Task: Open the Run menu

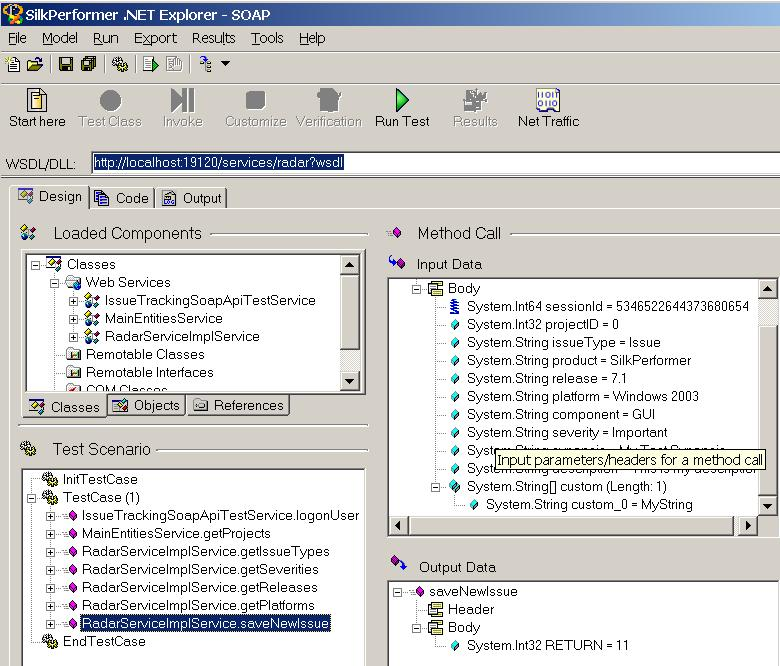Action: (105, 38)
